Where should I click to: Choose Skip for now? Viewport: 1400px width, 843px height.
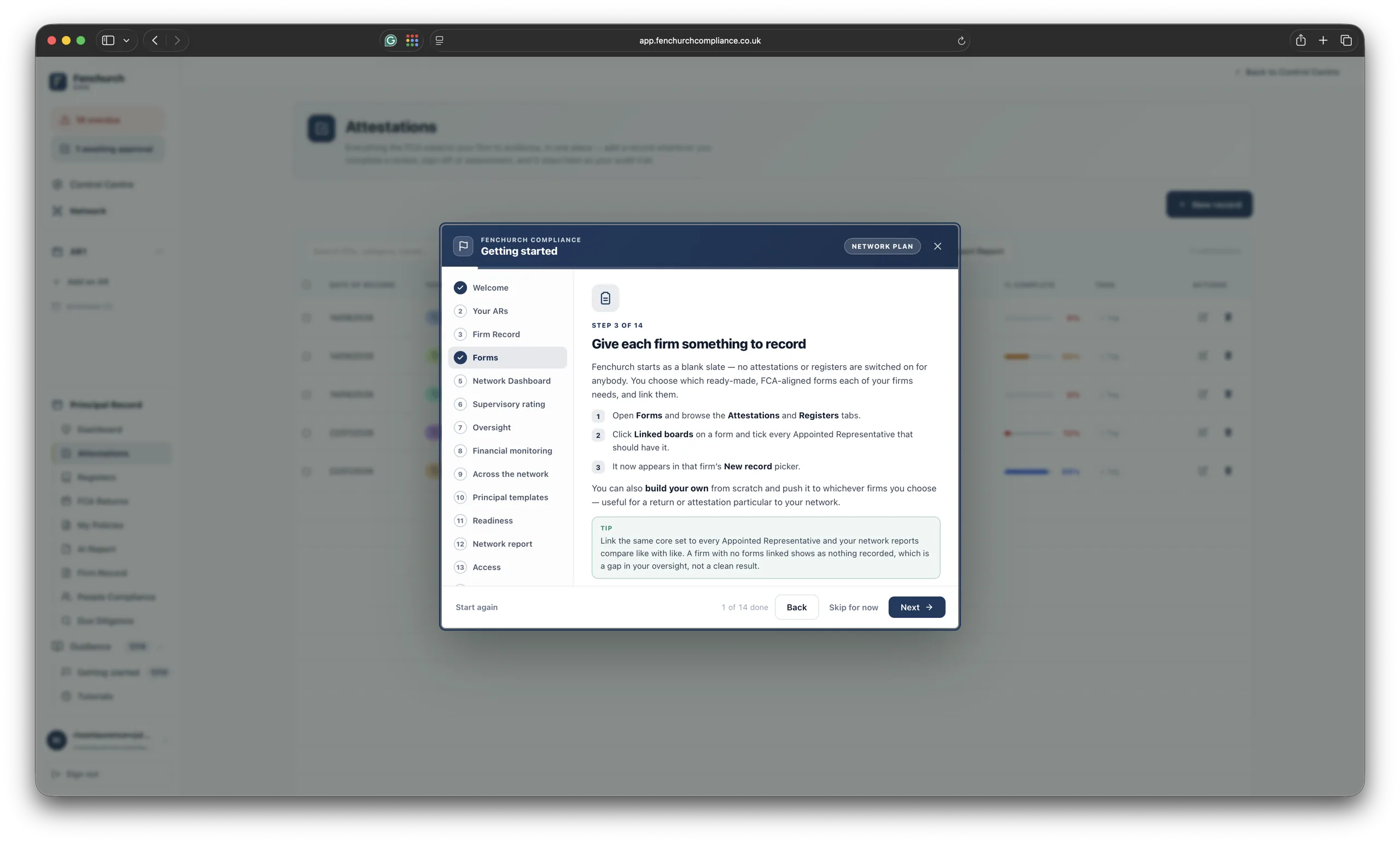click(x=853, y=607)
